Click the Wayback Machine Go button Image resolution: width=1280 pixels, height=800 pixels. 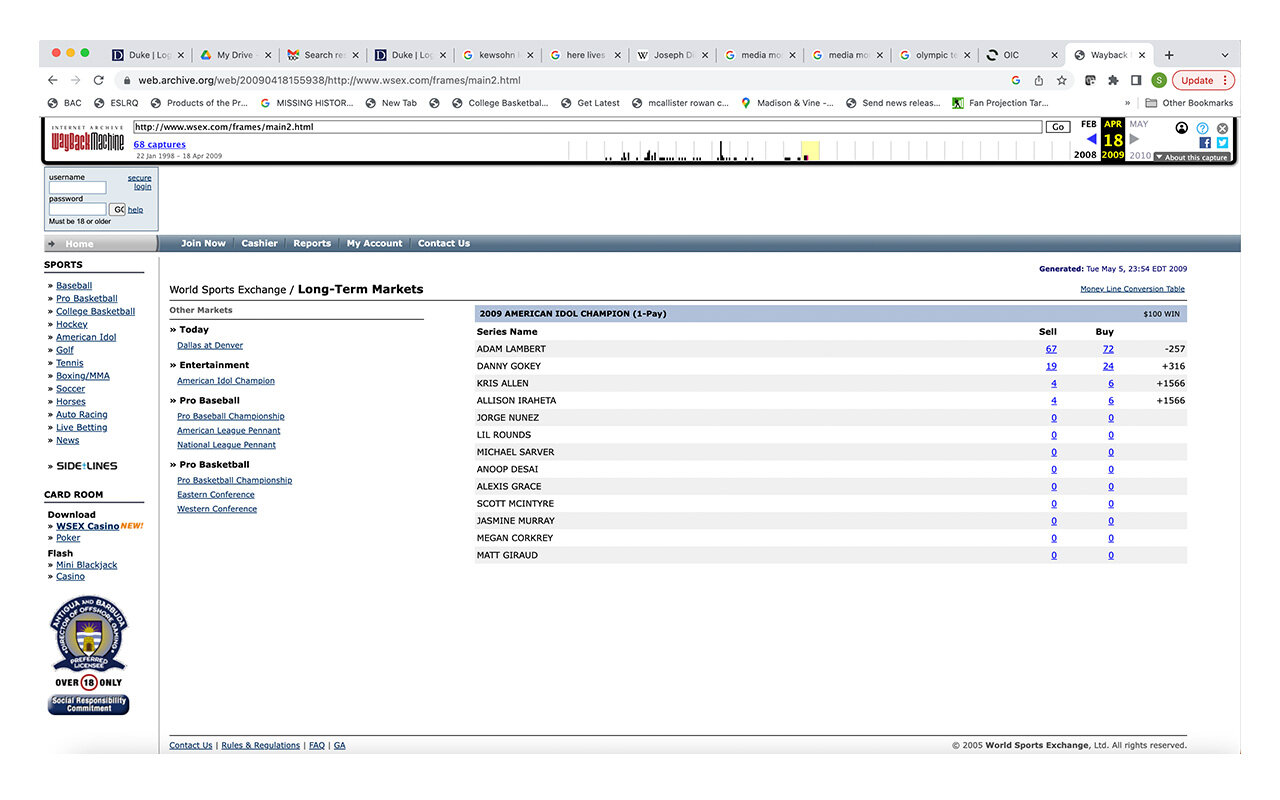1057,127
